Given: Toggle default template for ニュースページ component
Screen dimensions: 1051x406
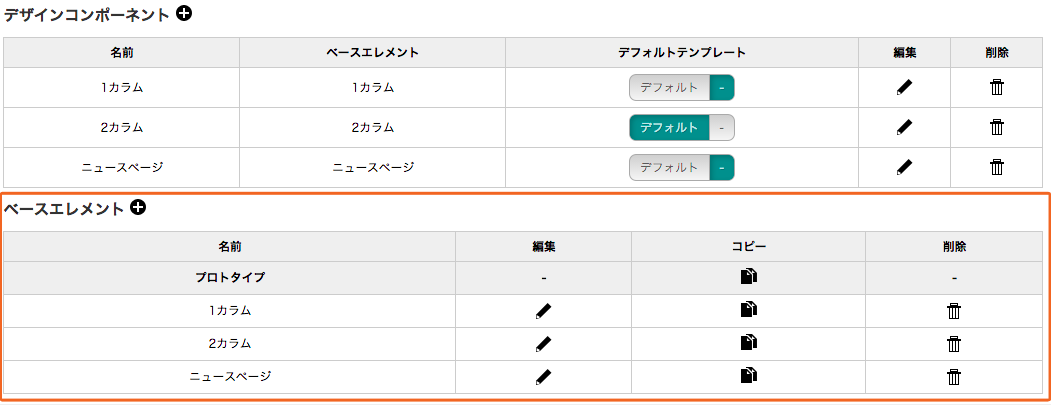Looking at the screenshot, I should (x=681, y=167).
